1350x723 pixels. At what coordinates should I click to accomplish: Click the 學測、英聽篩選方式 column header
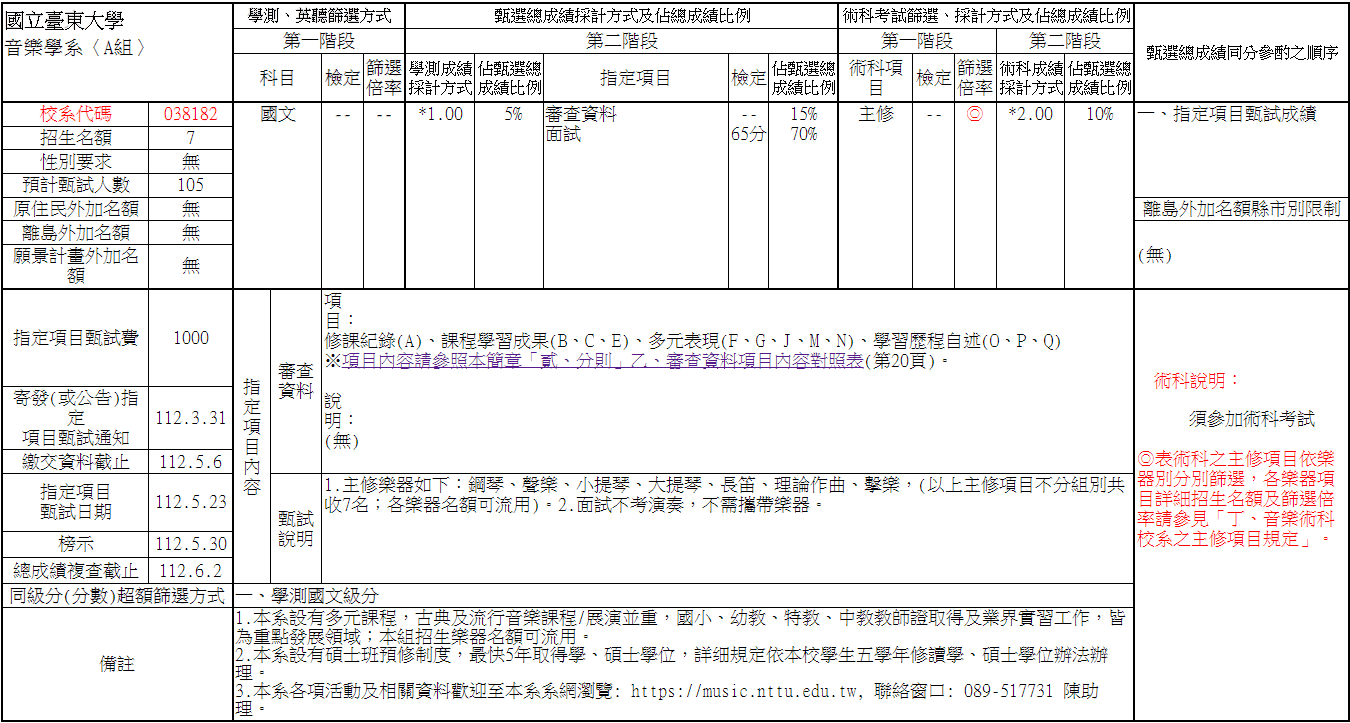pos(318,16)
